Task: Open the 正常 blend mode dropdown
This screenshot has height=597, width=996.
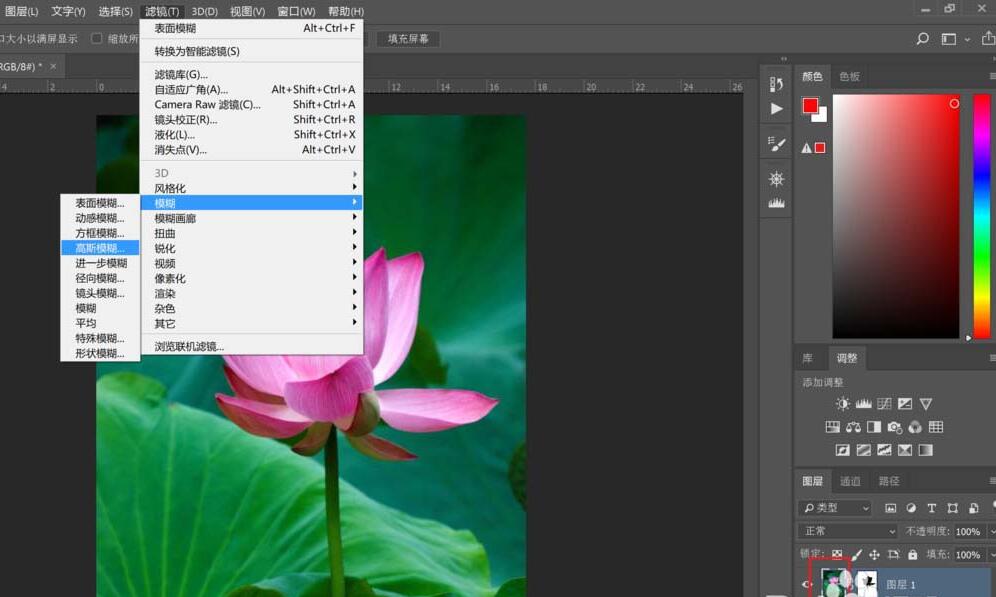Action: click(x=848, y=531)
